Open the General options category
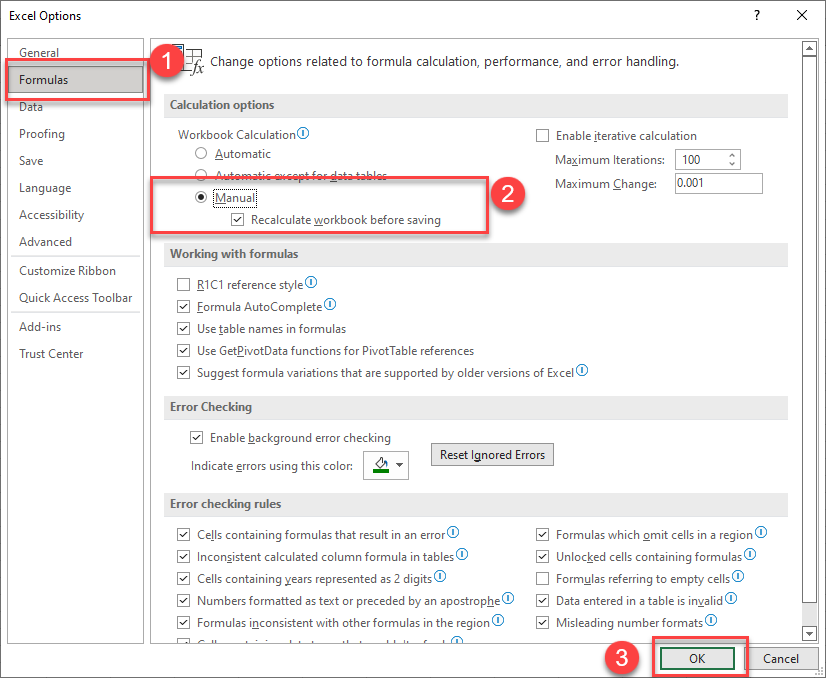 click(39, 53)
